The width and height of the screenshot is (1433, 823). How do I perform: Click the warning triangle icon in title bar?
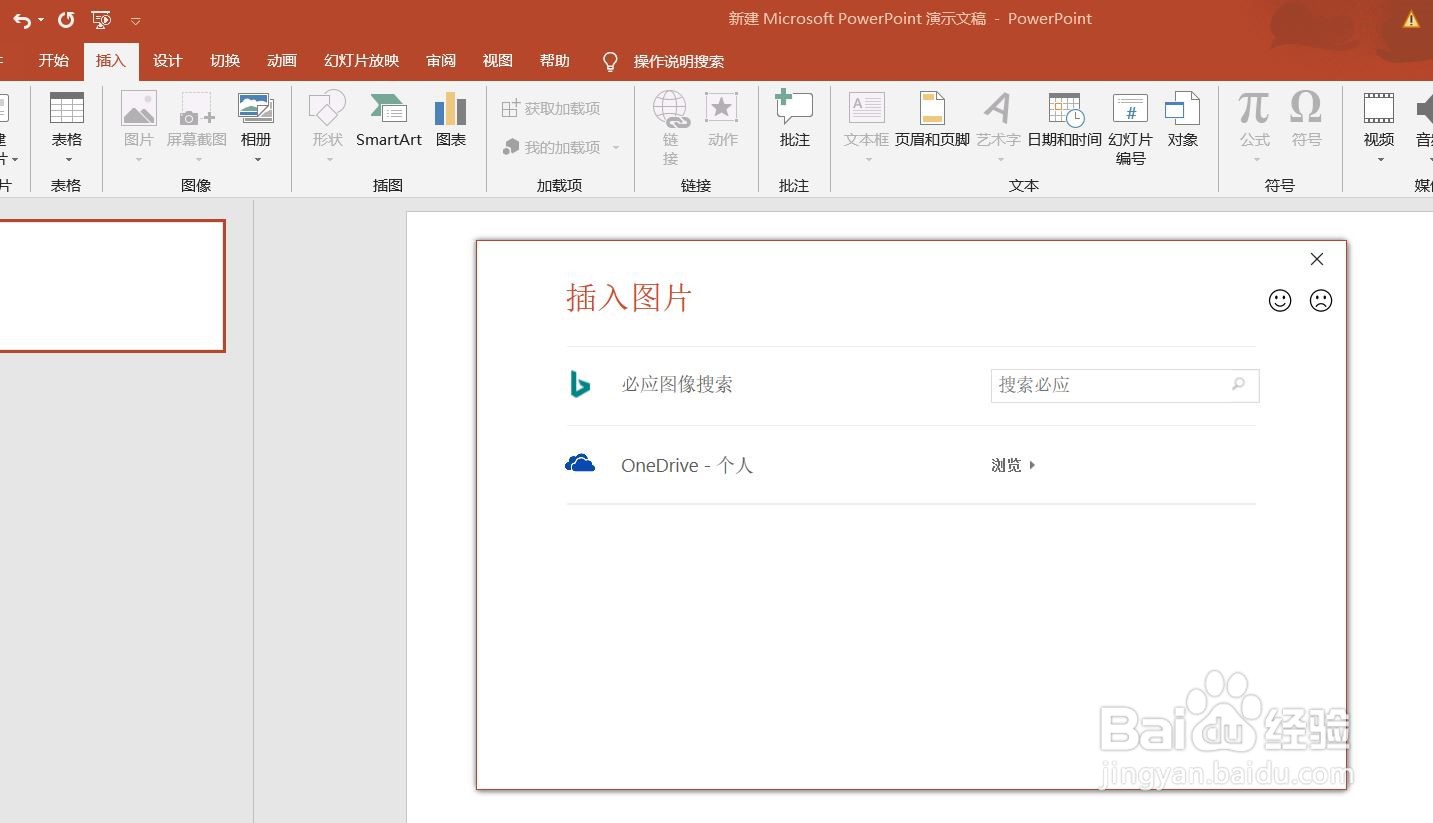[1411, 19]
